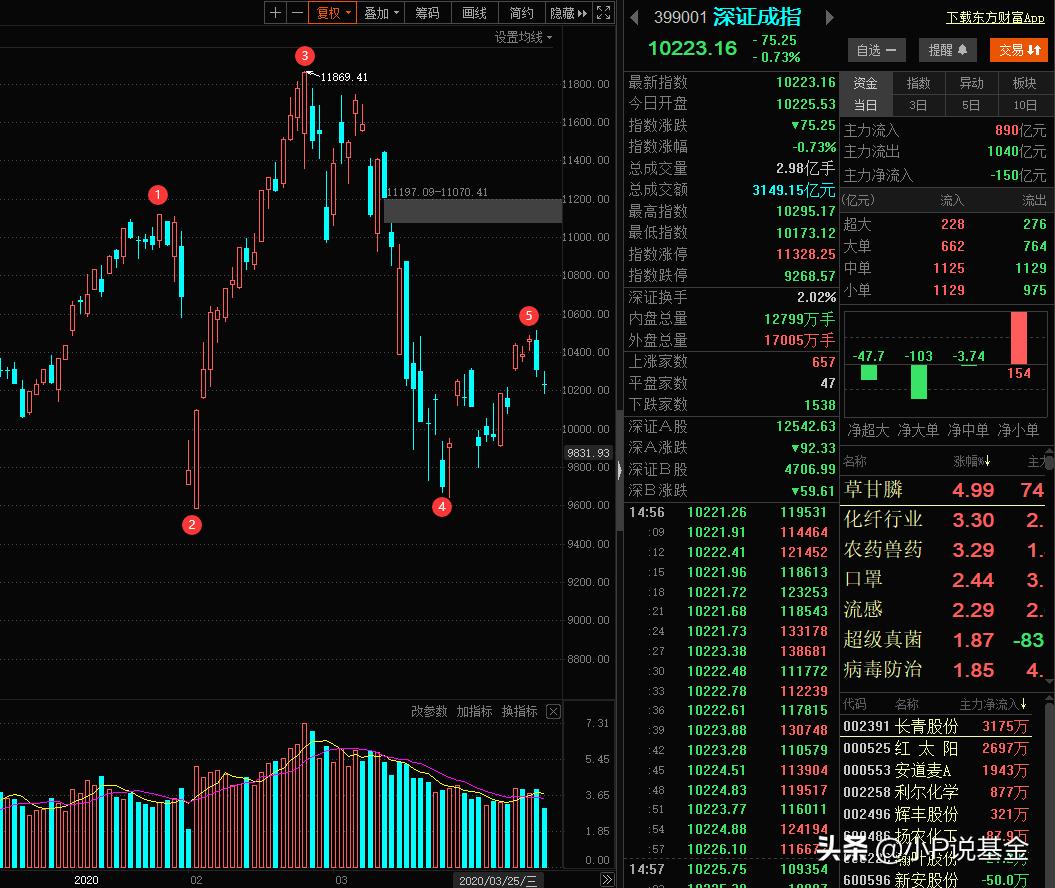Switch to 资金 tab
1055x888 pixels.
pos(865,83)
